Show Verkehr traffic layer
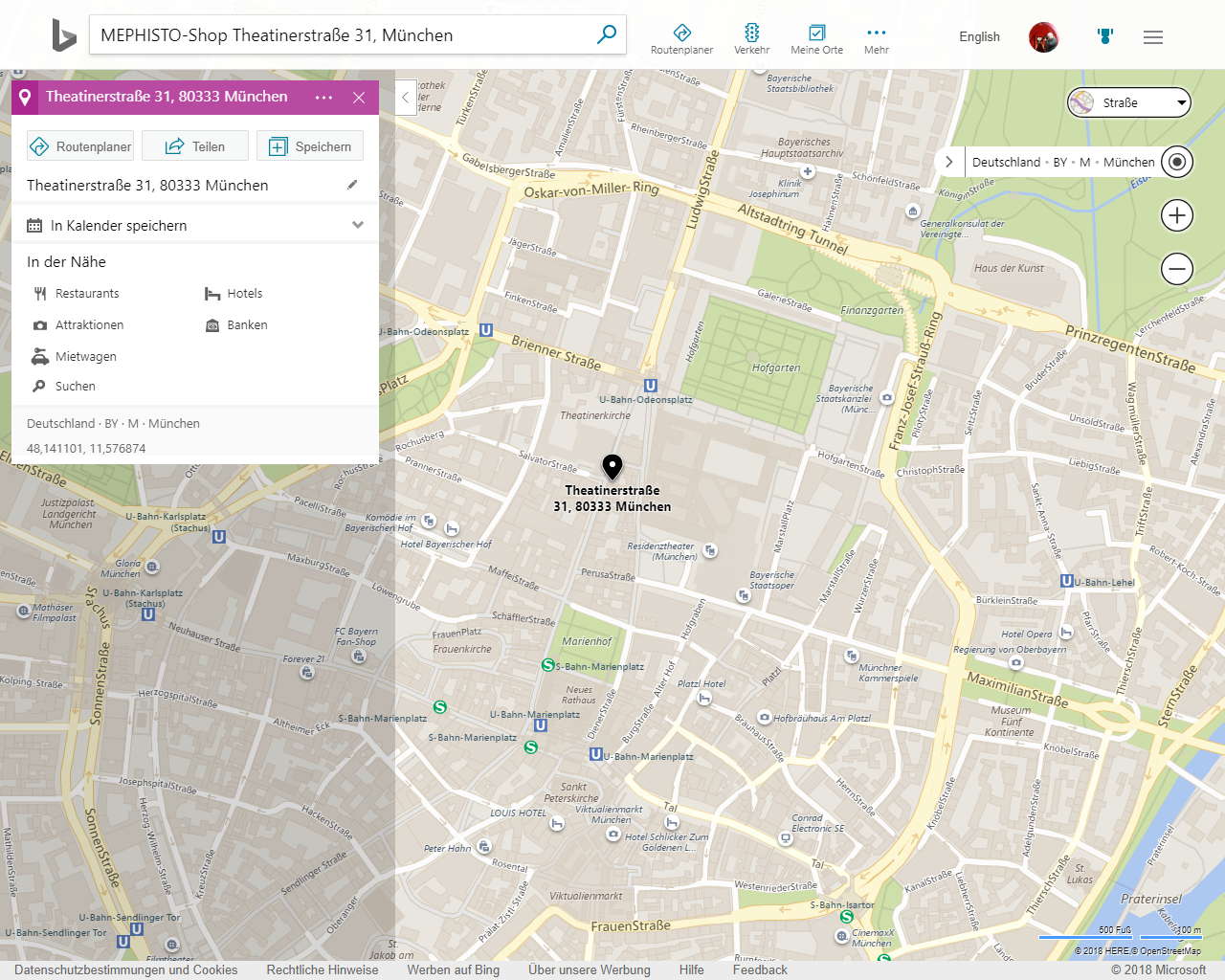This screenshot has height=980, width=1225. pos(751,39)
